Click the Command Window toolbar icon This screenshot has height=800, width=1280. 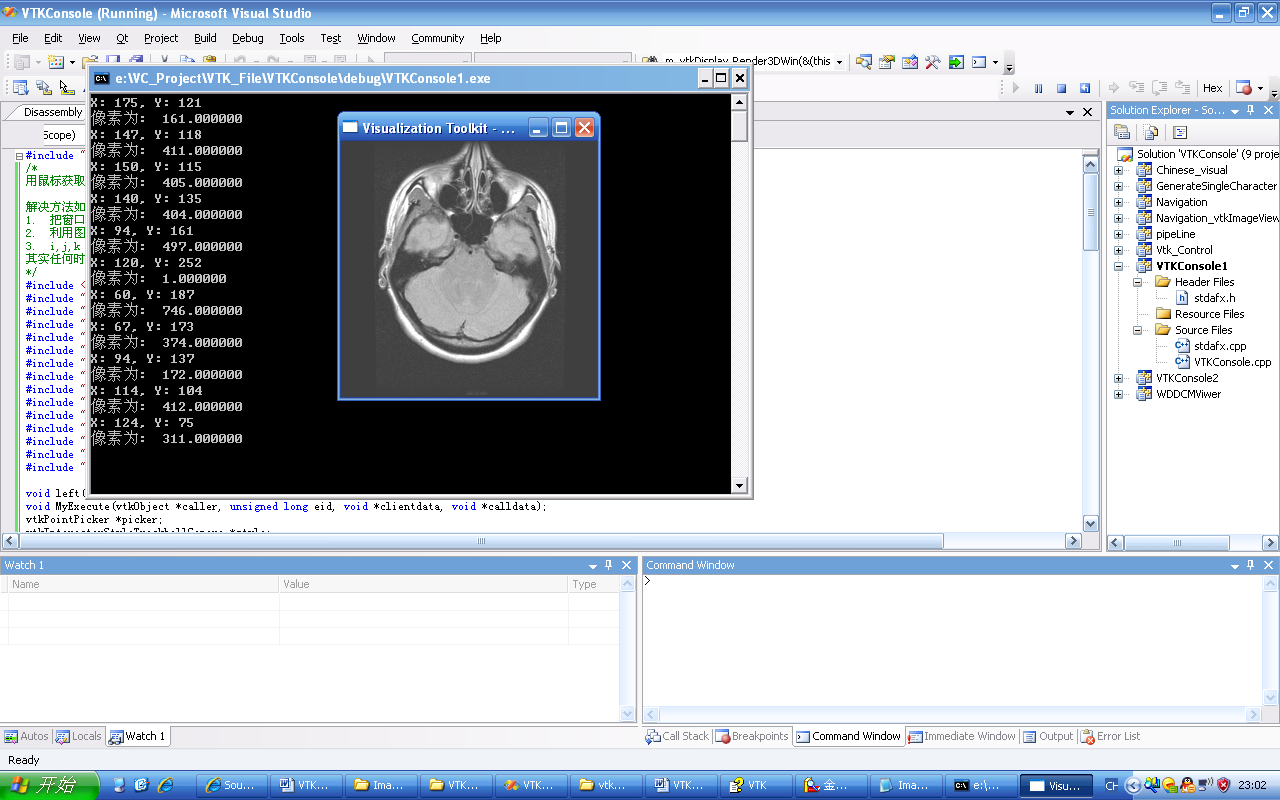pos(979,62)
